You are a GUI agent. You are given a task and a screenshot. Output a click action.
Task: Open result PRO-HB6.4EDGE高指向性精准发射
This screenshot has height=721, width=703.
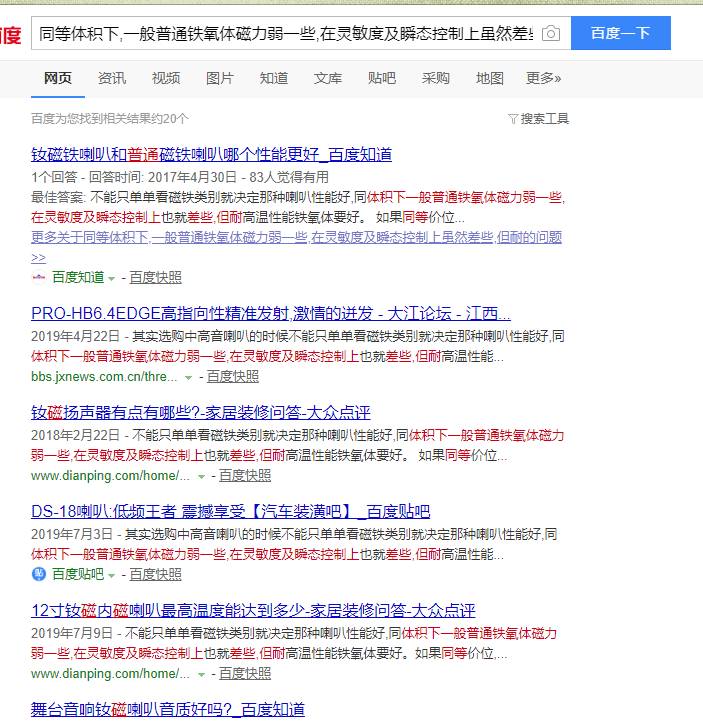click(271, 314)
